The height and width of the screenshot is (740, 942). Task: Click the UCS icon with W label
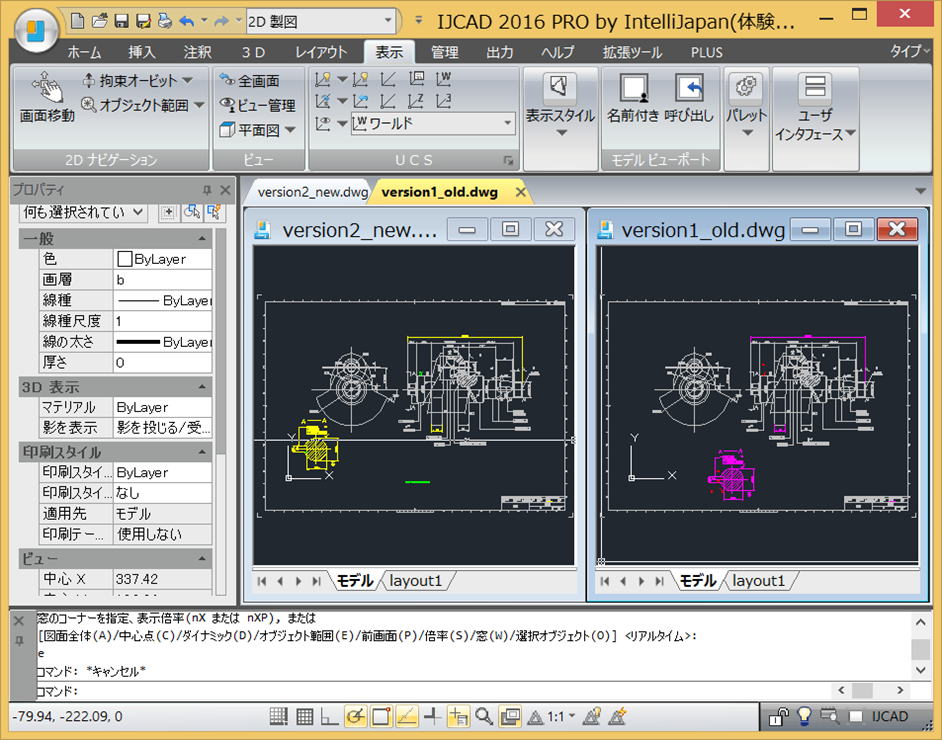443,79
